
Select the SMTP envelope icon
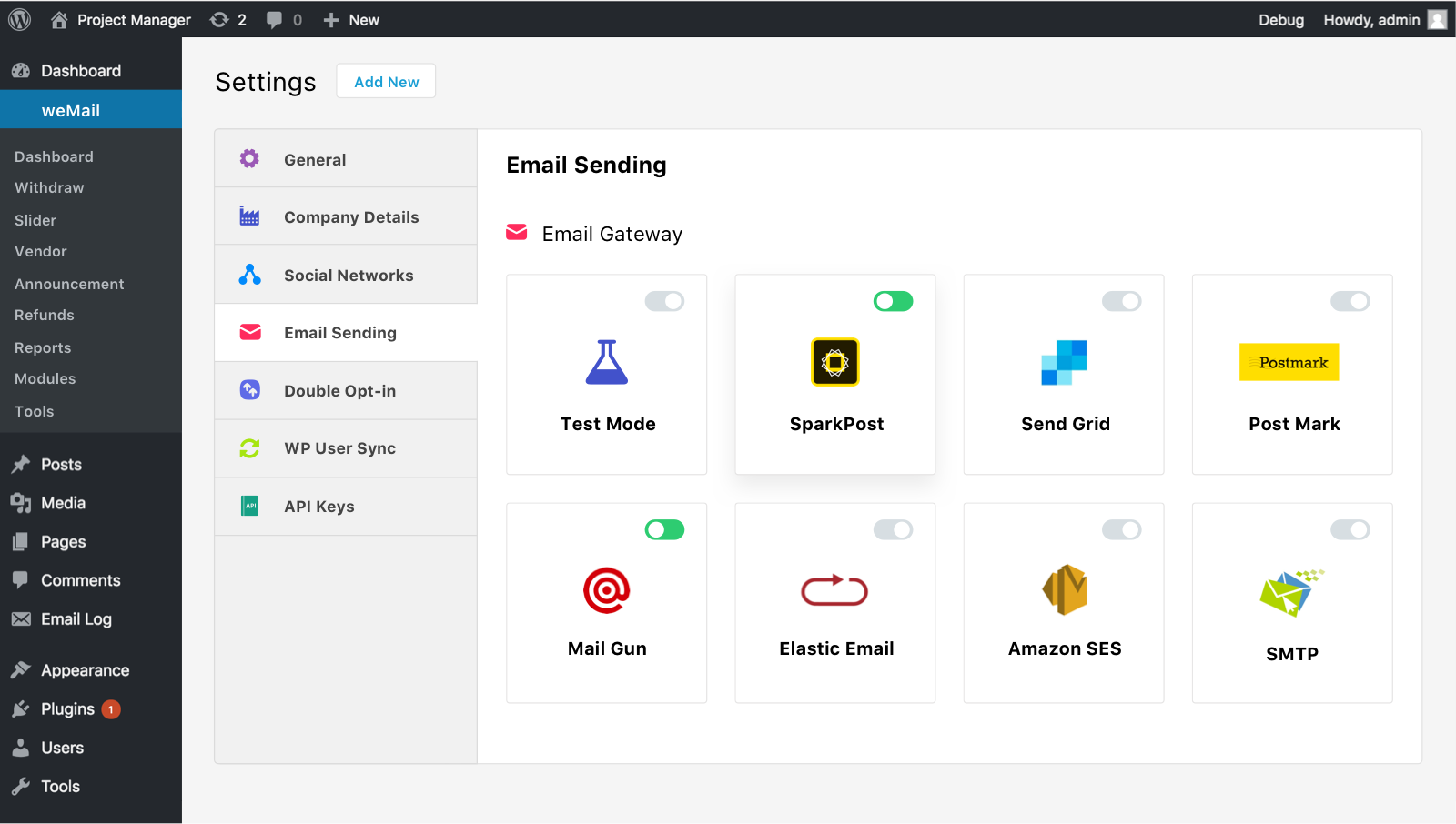(1291, 593)
